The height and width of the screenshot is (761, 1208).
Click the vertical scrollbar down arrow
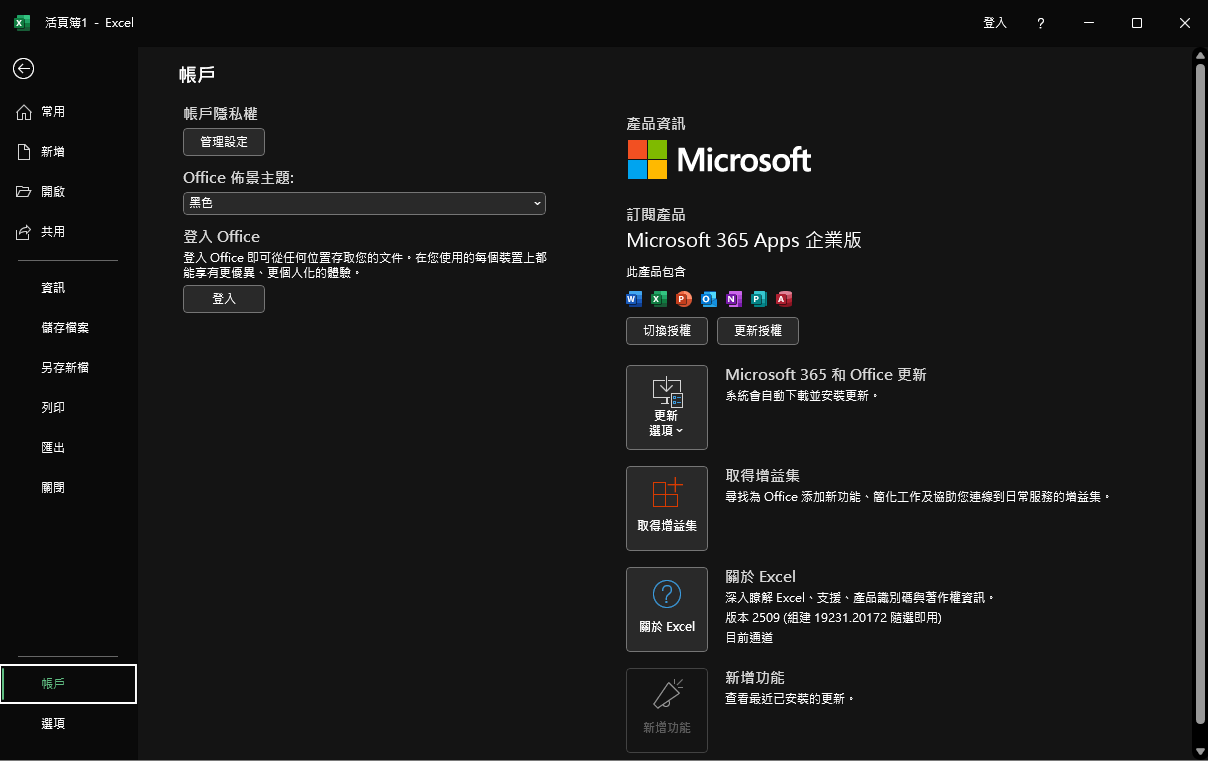click(x=1200, y=750)
